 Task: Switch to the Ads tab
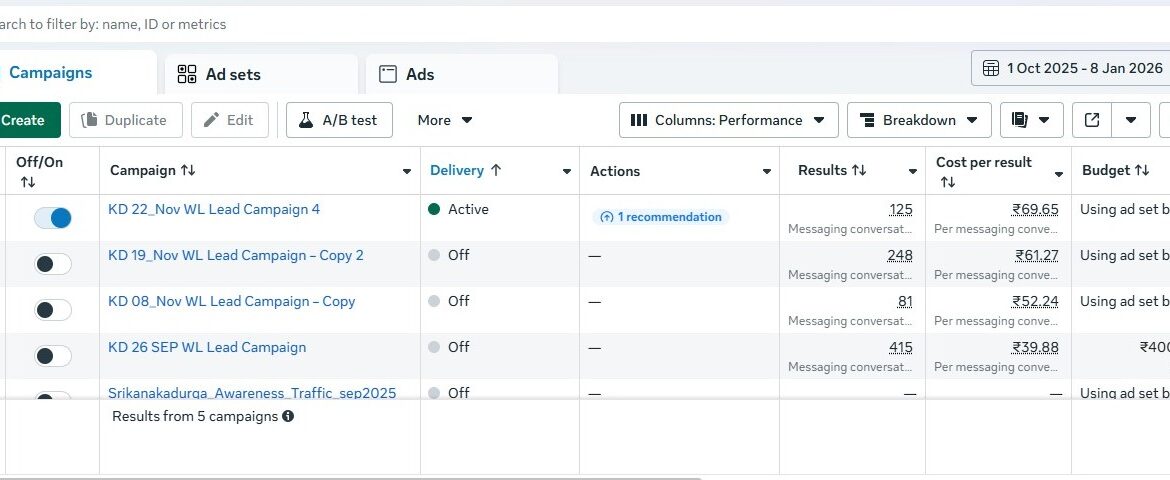(x=419, y=74)
